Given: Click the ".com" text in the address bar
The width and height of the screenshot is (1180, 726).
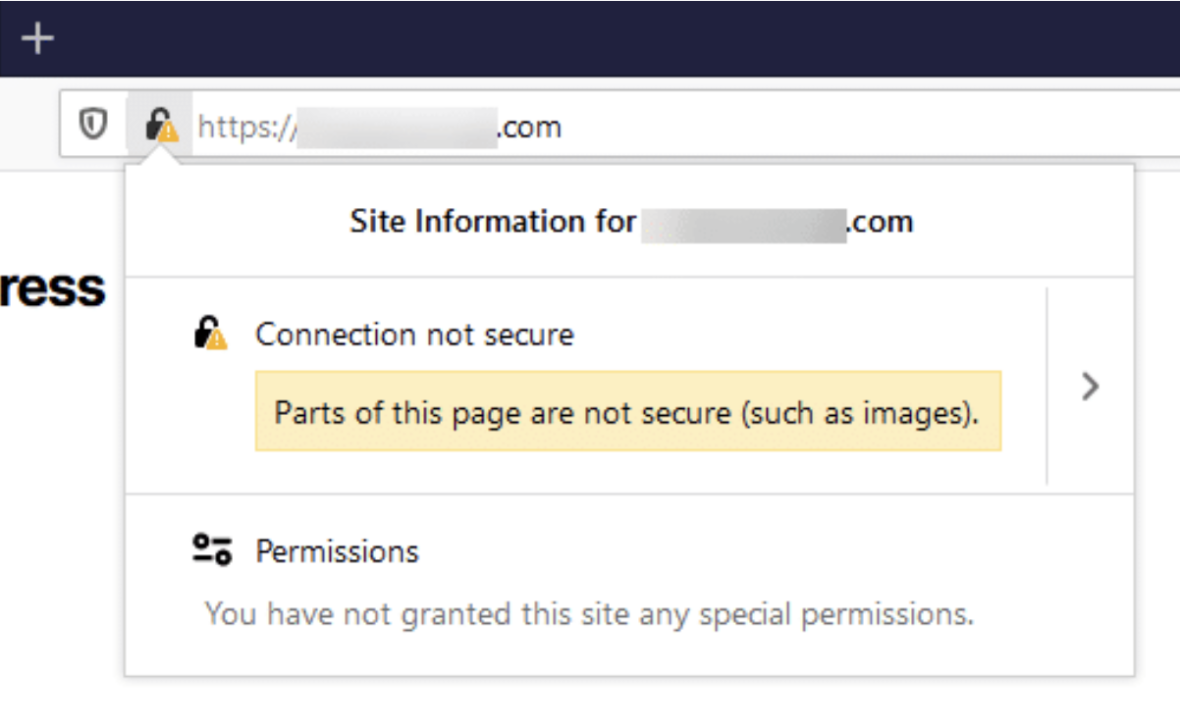Looking at the screenshot, I should coord(529,127).
